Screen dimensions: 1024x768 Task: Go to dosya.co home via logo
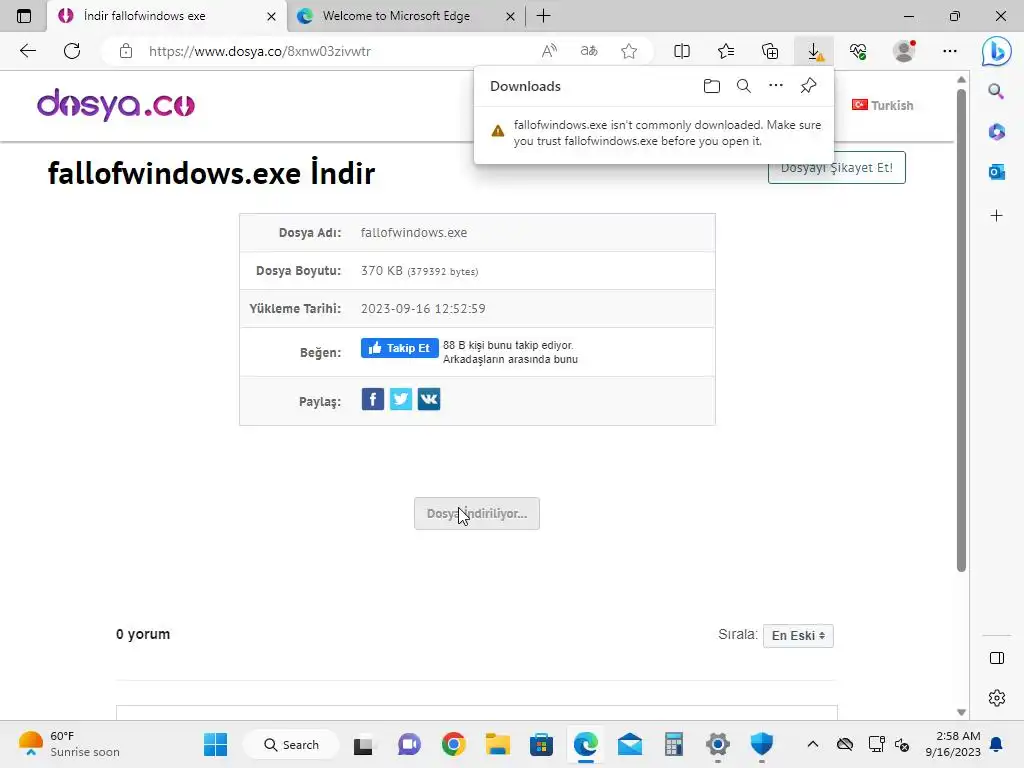click(x=116, y=104)
